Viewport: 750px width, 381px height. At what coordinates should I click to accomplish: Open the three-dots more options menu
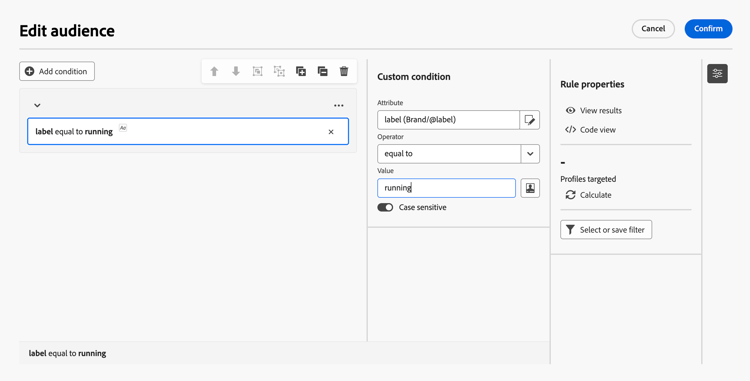point(339,106)
